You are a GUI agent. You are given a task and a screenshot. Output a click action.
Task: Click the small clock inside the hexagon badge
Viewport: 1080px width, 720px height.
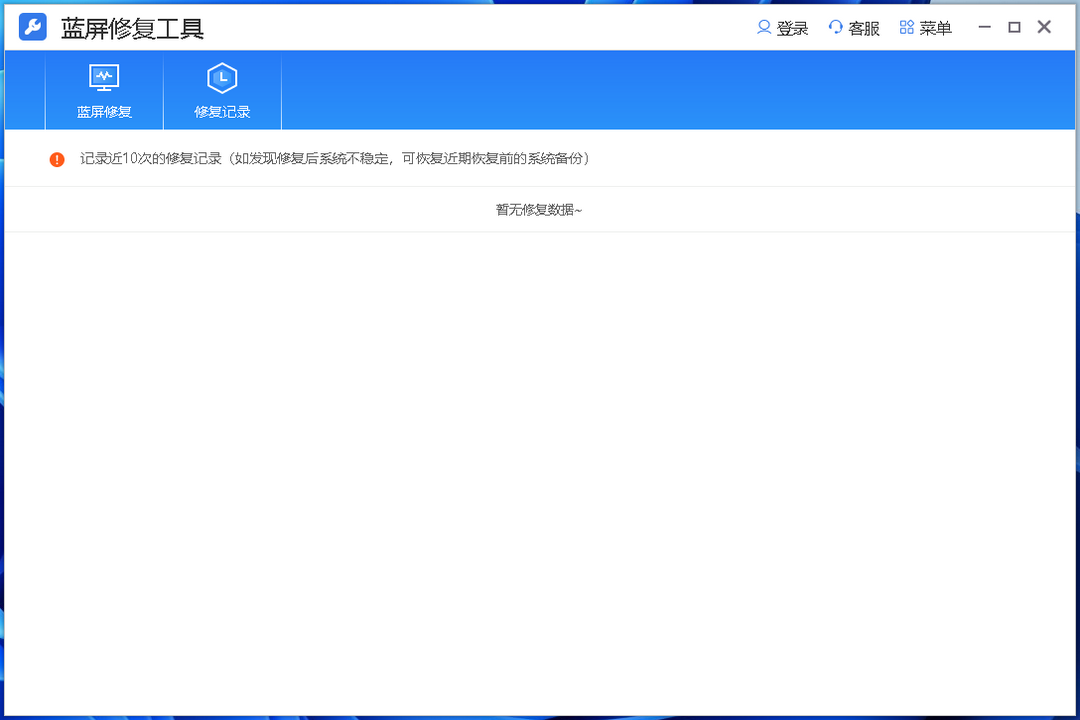click(221, 78)
